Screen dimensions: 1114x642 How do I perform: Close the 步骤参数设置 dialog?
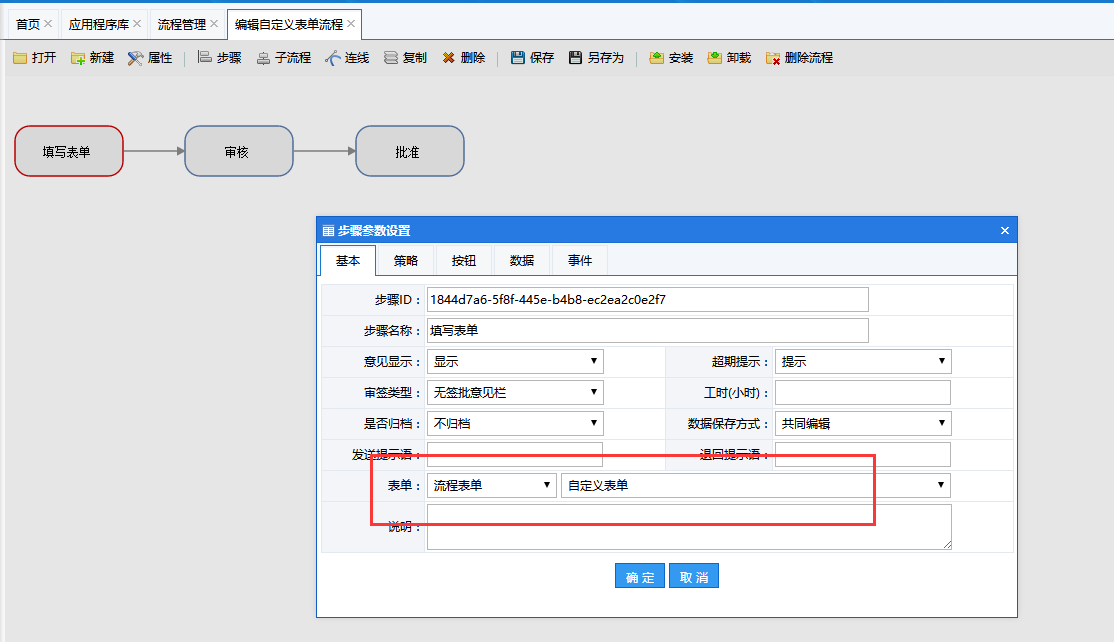tap(1005, 231)
